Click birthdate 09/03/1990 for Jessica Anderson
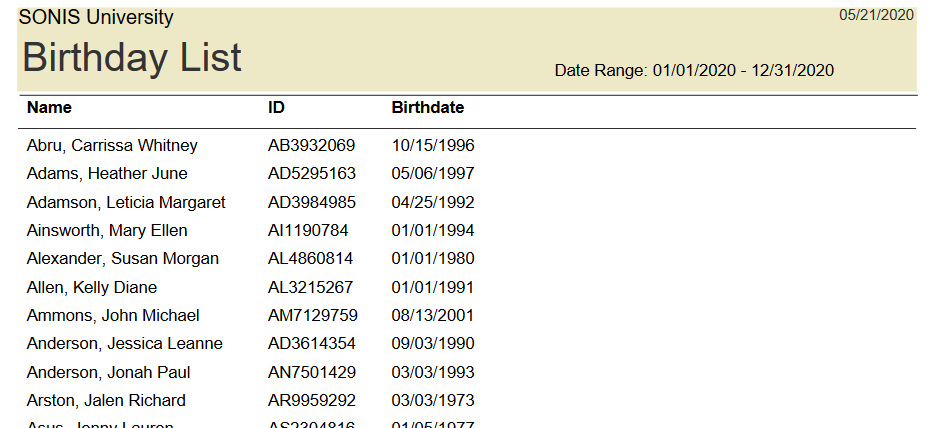Image resolution: width=937 pixels, height=428 pixels. click(433, 343)
